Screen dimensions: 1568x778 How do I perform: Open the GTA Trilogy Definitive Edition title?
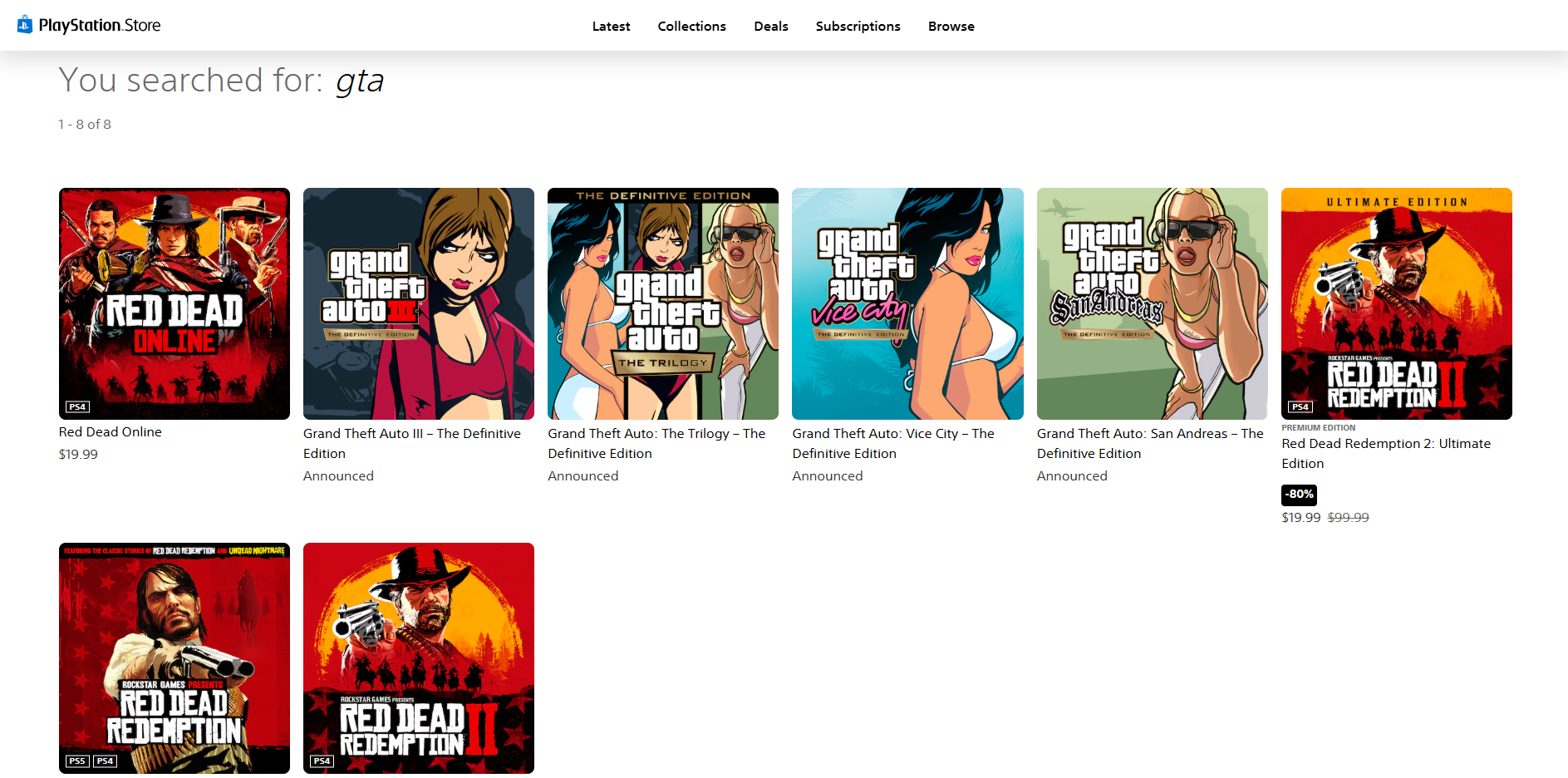656,444
